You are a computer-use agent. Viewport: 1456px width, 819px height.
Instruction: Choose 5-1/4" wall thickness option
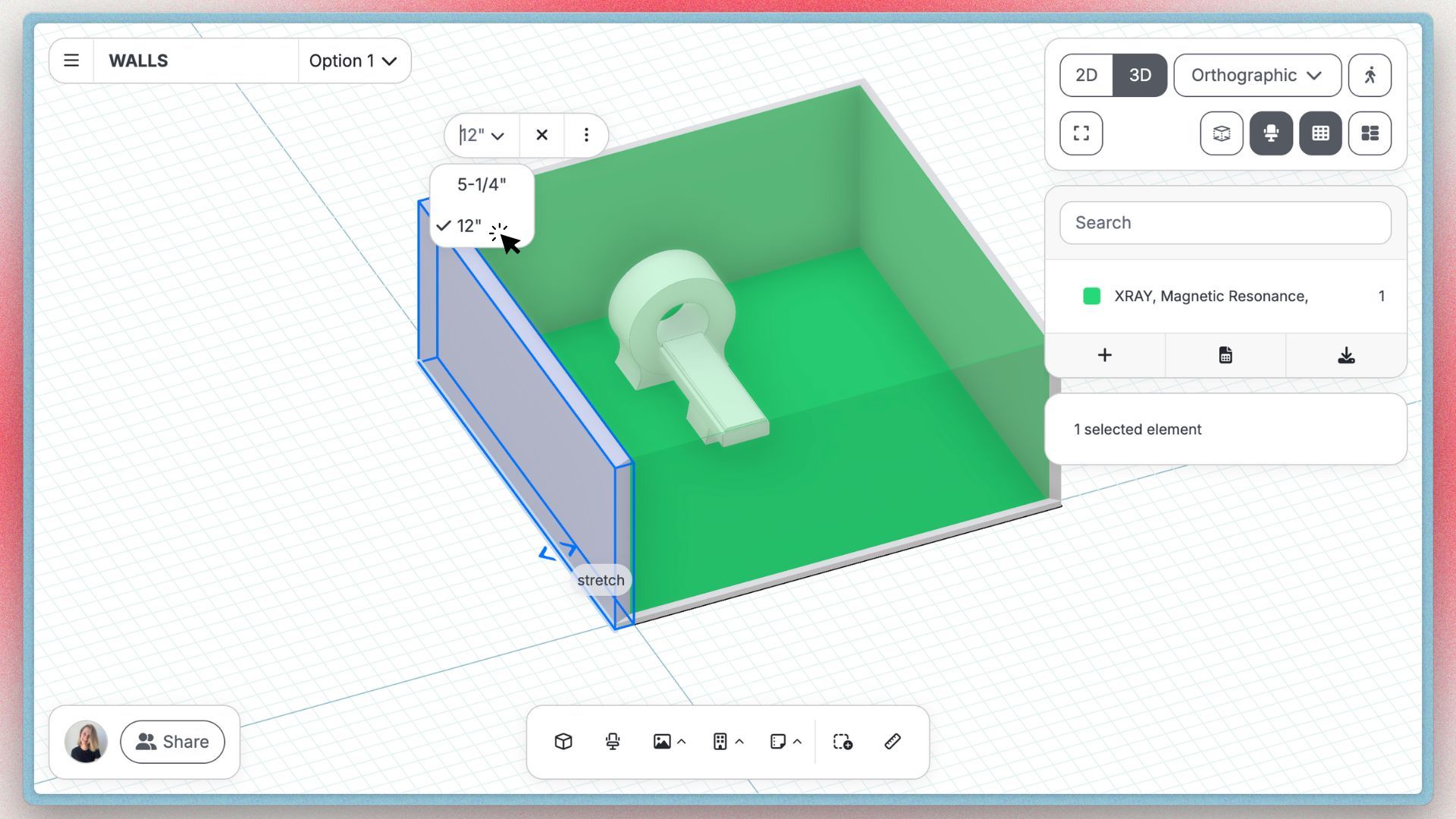(482, 184)
